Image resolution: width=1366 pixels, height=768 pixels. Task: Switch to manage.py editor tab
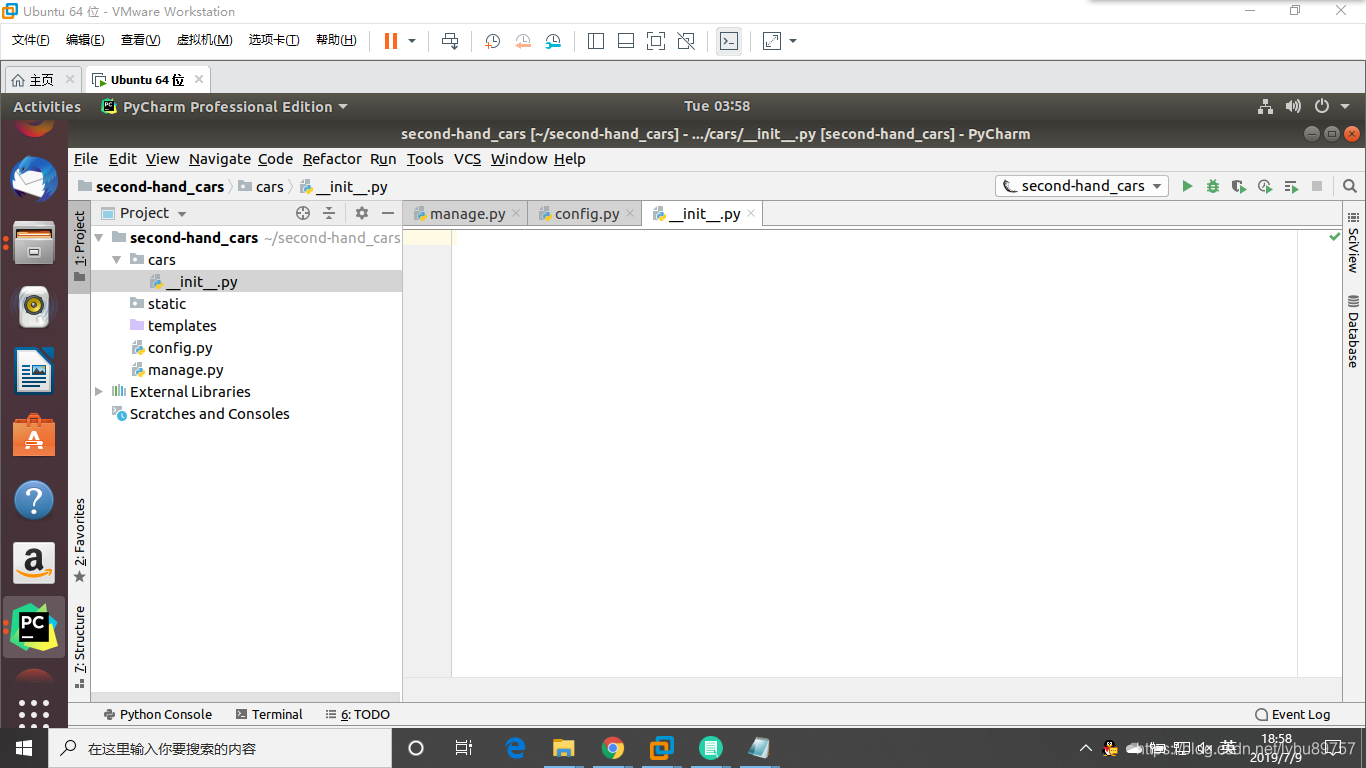[x=466, y=214]
